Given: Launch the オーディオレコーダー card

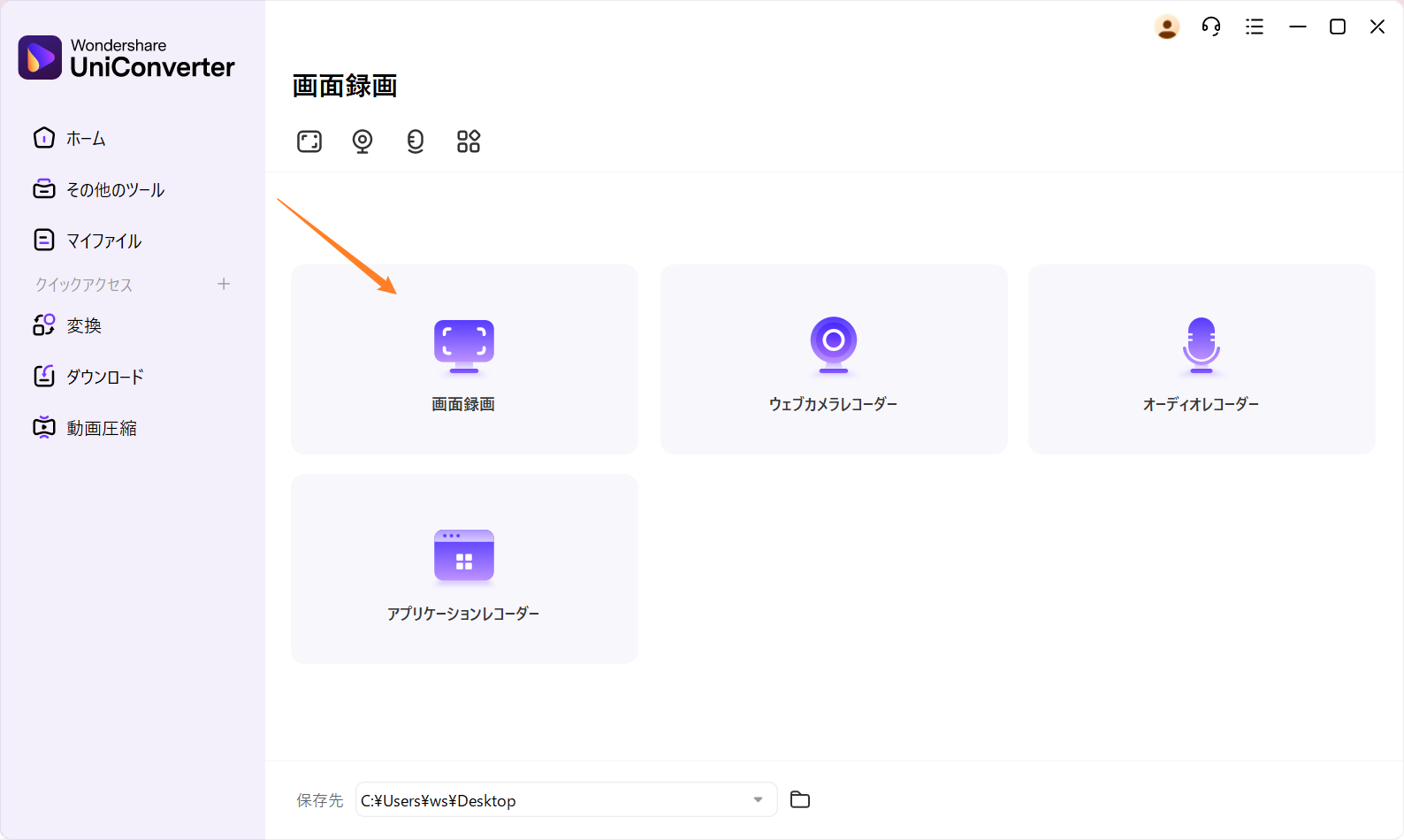Looking at the screenshot, I should [x=1202, y=359].
